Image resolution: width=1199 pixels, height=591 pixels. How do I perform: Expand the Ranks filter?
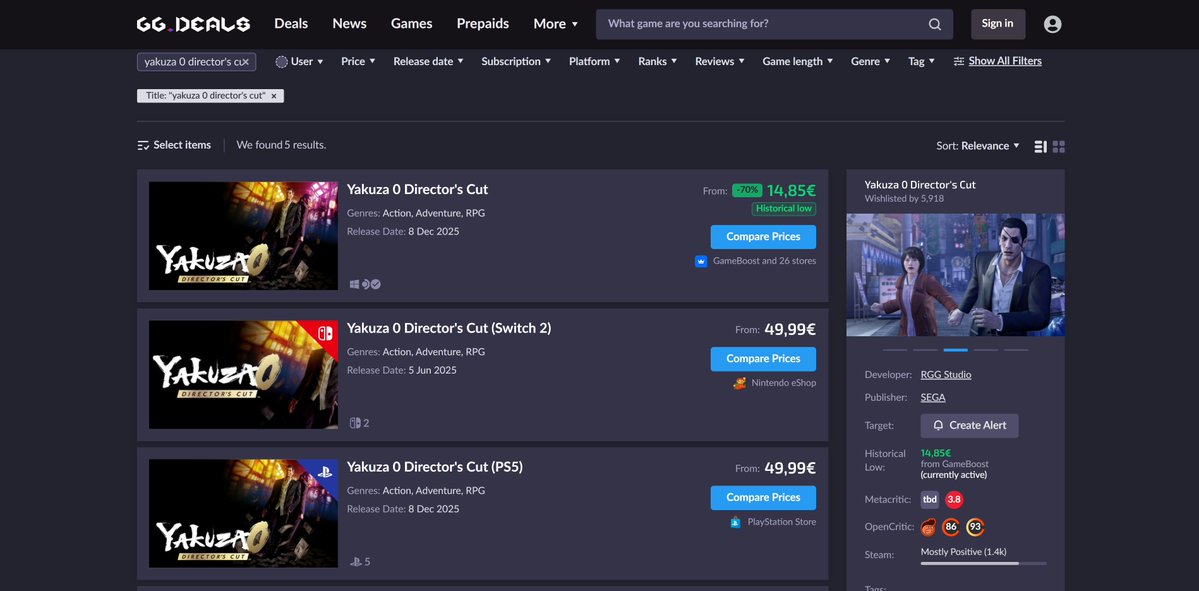point(658,62)
